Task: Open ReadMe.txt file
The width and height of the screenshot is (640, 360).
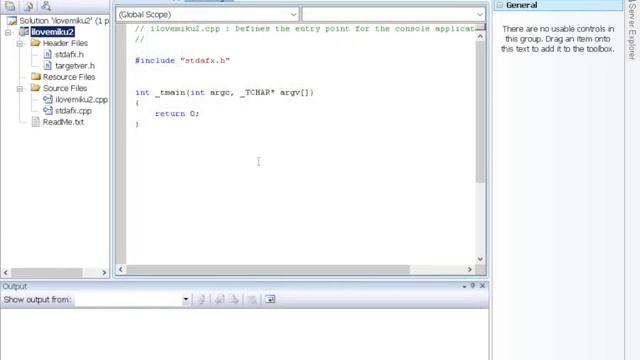Action: 63,122
